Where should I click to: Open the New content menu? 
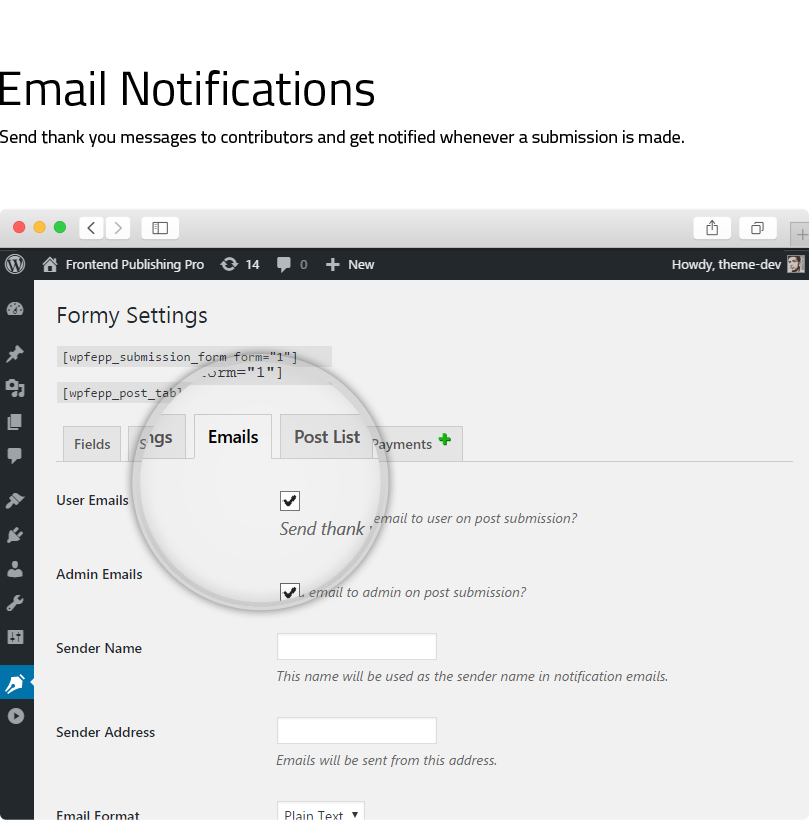[350, 265]
